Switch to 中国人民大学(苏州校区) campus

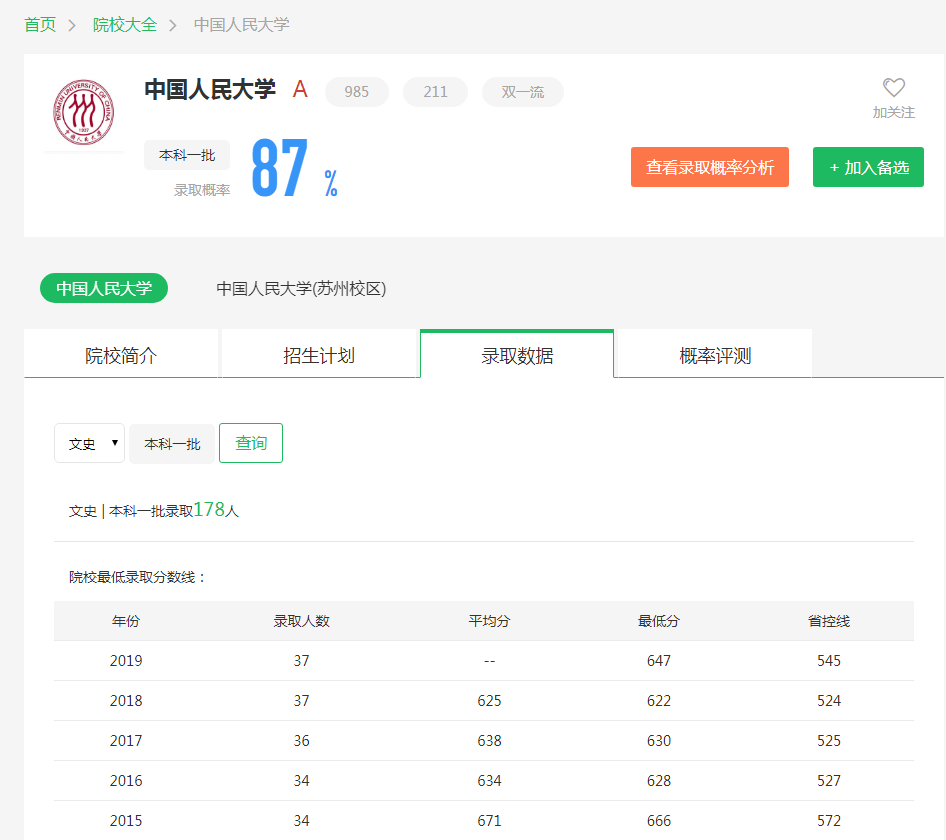tap(301, 288)
